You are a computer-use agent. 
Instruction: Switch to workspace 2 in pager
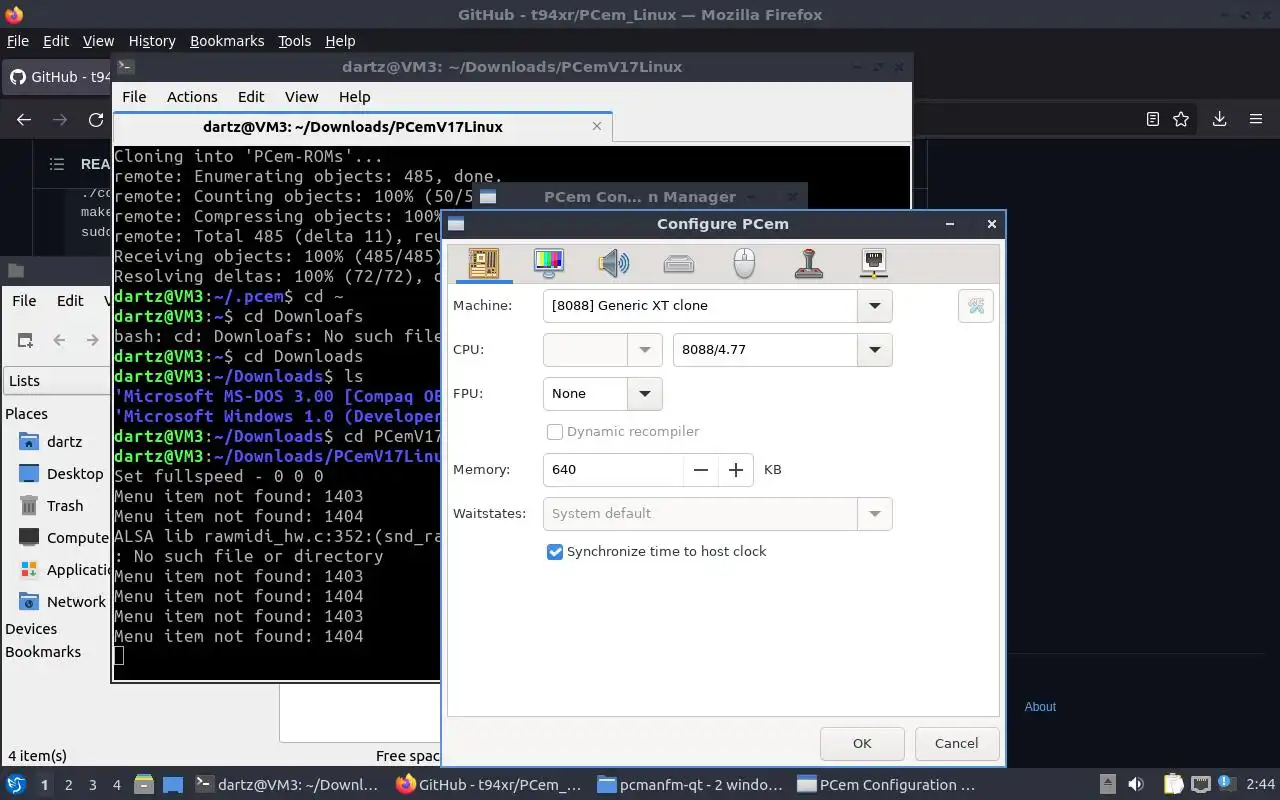tap(69, 785)
